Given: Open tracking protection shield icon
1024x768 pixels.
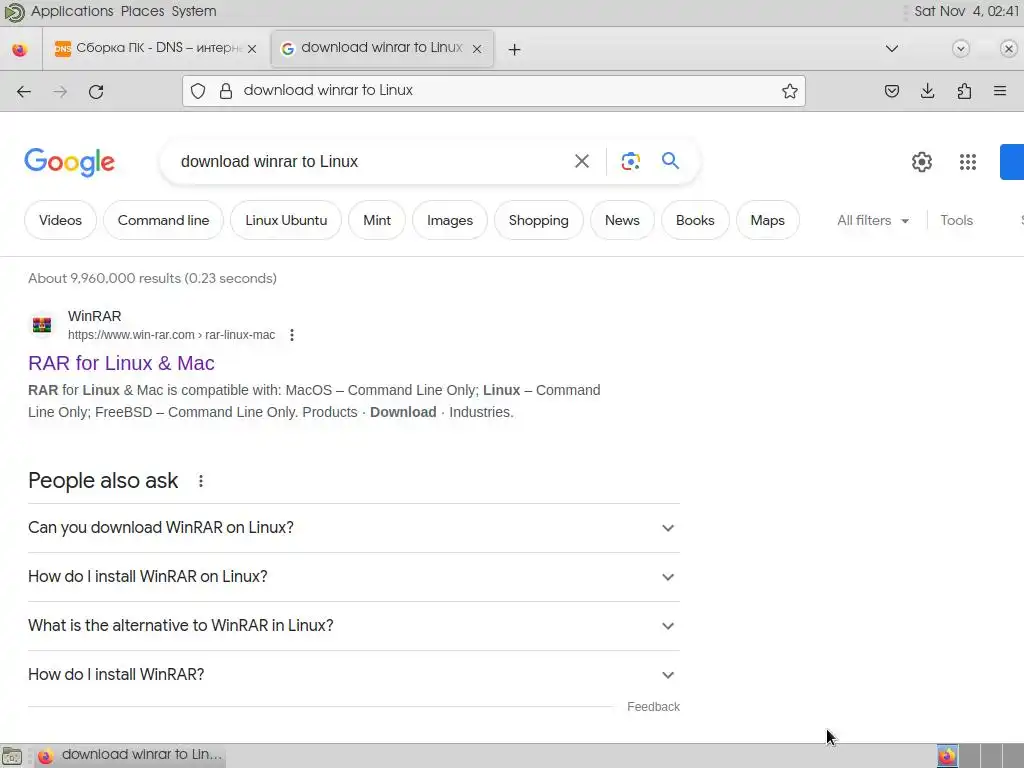Looking at the screenshot, I should pos(198,91).
